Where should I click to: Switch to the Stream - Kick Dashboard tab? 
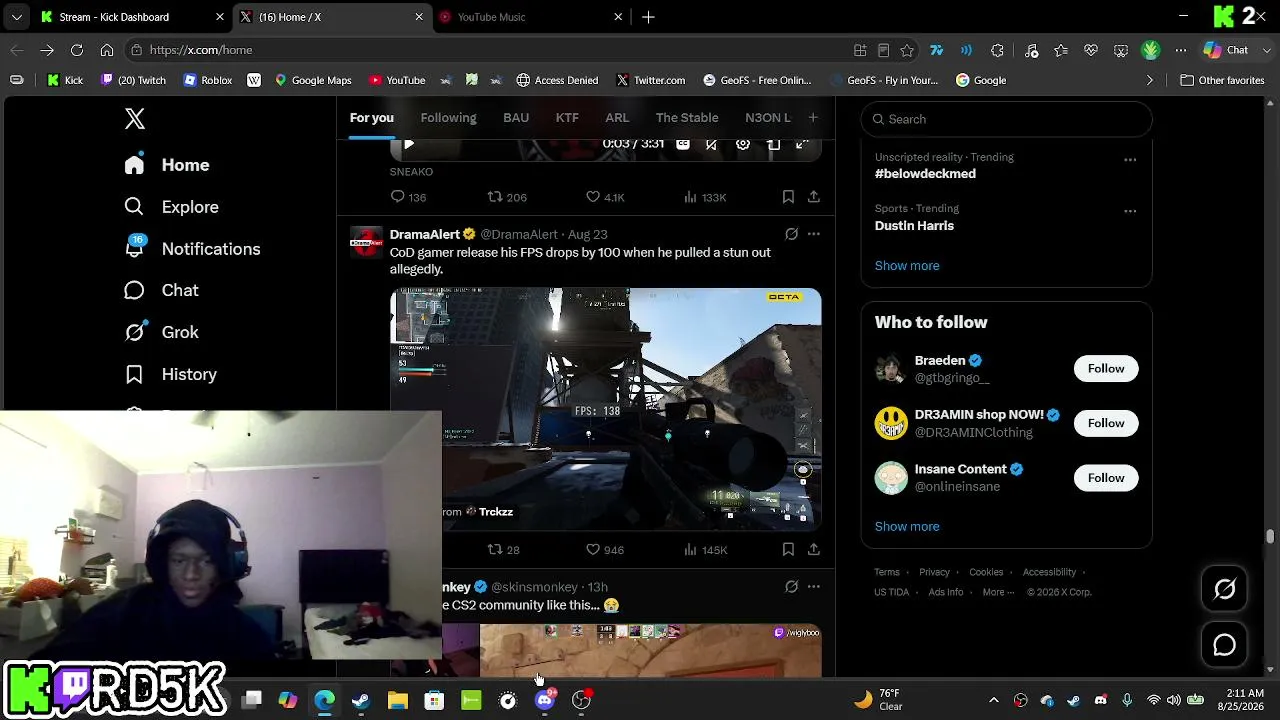coord(133,17)
